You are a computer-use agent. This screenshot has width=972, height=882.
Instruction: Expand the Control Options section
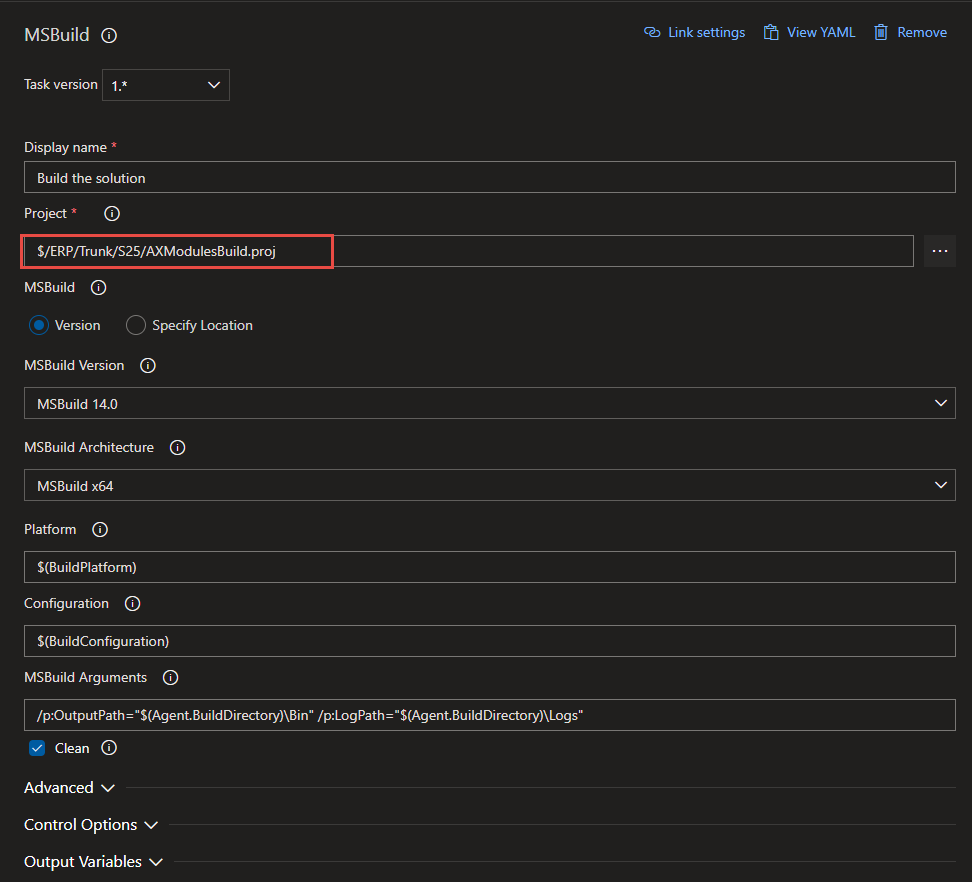point(91,825)
